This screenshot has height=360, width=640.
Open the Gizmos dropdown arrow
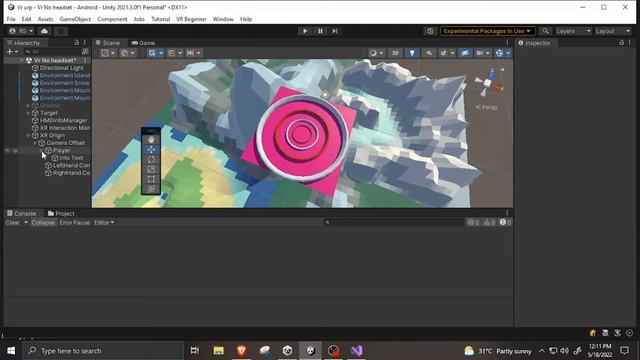508,53
